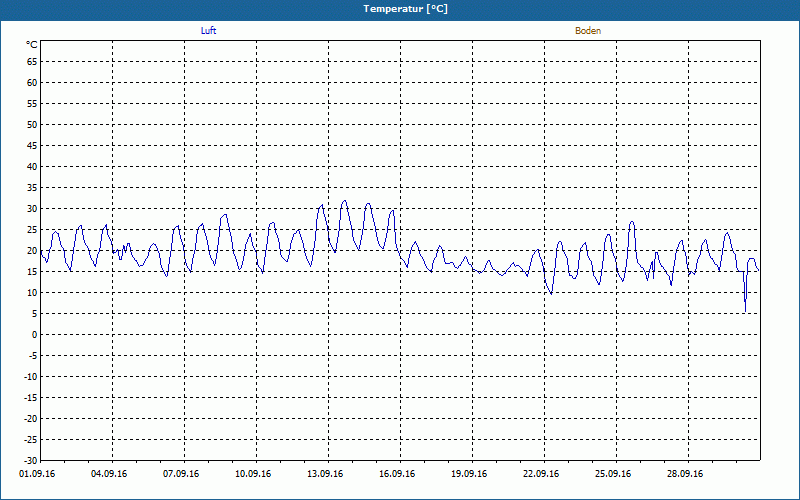Click the 01.09.16 date label
This screenshot has width=800, height=500.
pos(37,474)
